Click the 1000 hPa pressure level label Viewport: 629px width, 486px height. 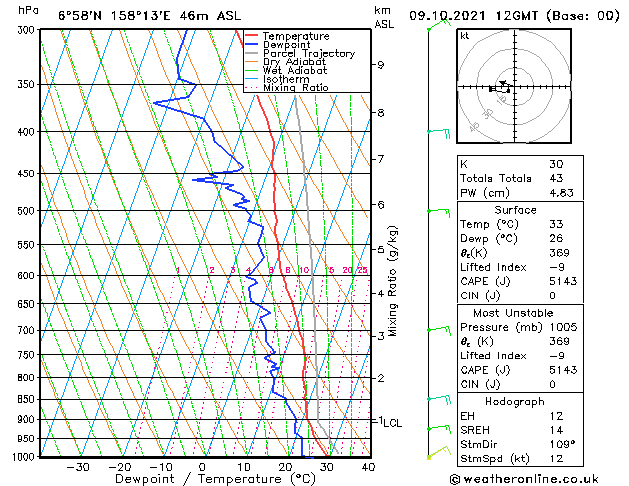[25, 457]
